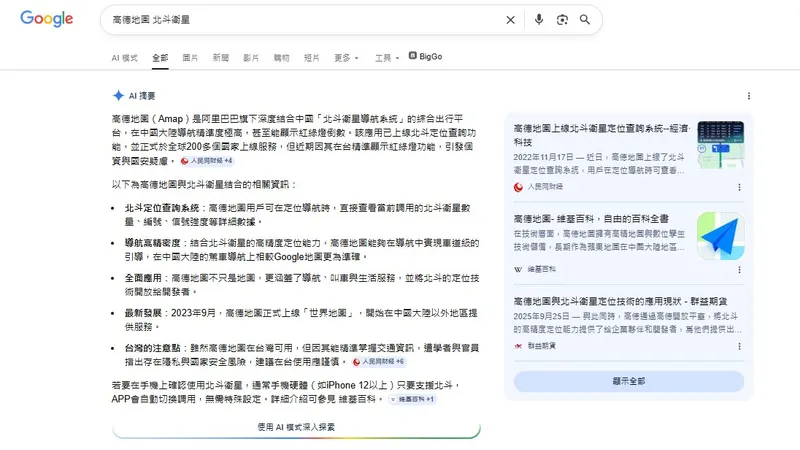The width and height of the screenshot is (800, 450).
Task: Click the BigGo extension button
Action: [x=426, y=57]
